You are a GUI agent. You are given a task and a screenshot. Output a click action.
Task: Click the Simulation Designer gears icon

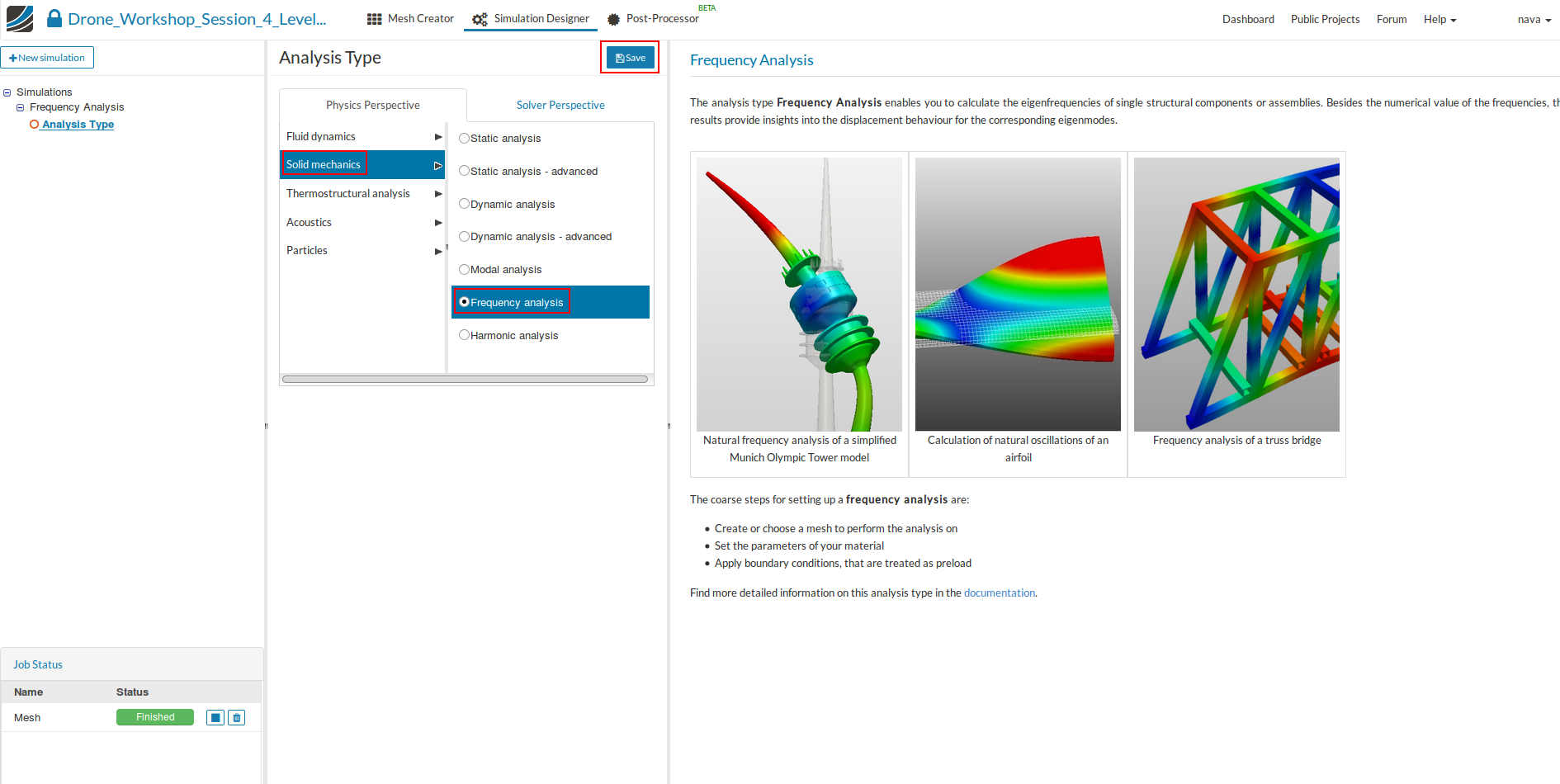pyautogui.click(x=480, y=19)
